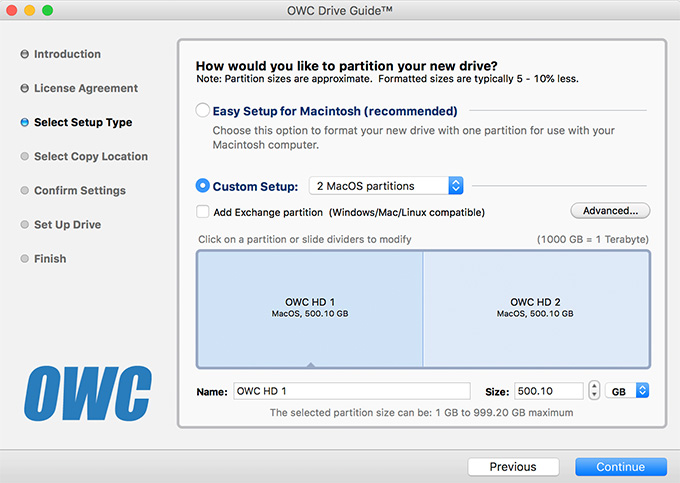
Task: Click the blue bullet beside Select Setup Type
Action: coord(25,122)
